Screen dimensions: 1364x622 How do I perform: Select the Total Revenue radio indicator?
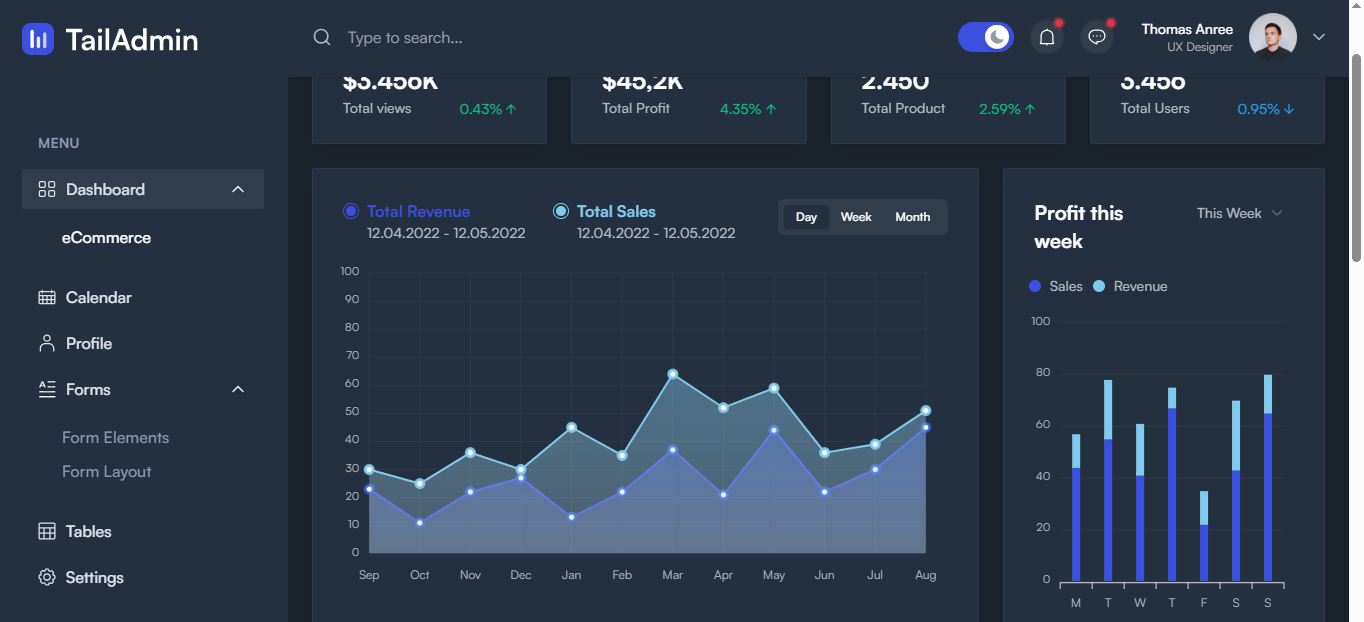point(350,210)
